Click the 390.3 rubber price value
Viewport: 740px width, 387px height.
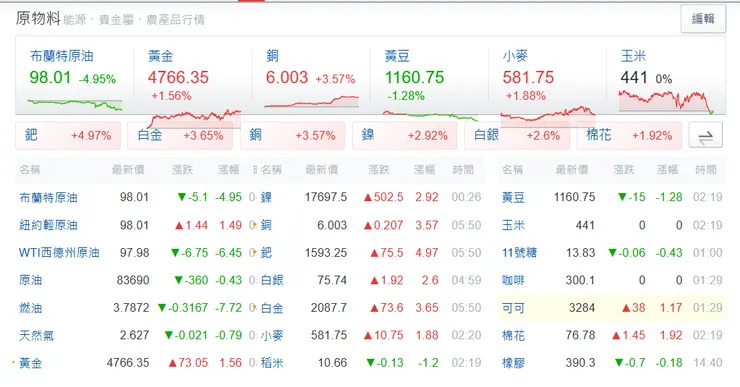click(580, 363)
